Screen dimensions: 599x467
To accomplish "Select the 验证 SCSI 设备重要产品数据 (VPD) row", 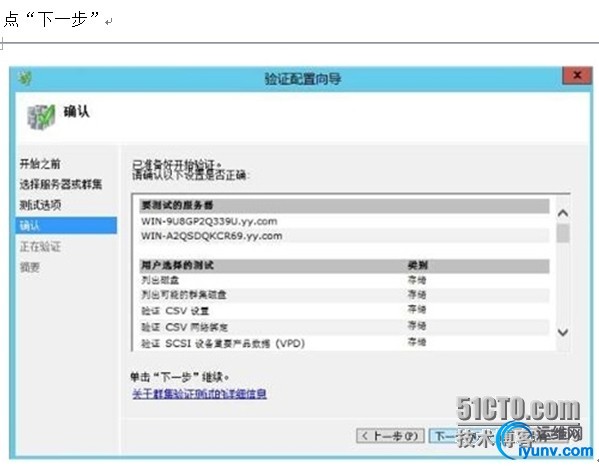I will click(x=345, y=343).
